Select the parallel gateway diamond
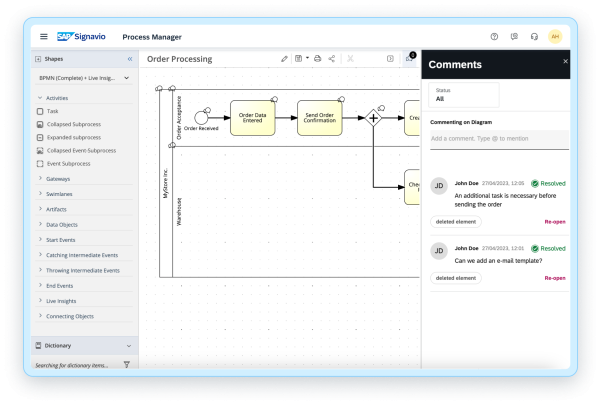 373,118
